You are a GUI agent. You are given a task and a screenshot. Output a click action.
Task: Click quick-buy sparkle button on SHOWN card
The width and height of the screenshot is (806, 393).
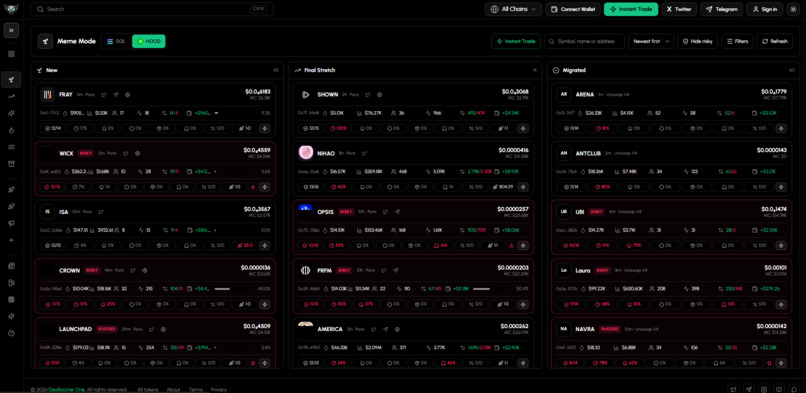523,128
